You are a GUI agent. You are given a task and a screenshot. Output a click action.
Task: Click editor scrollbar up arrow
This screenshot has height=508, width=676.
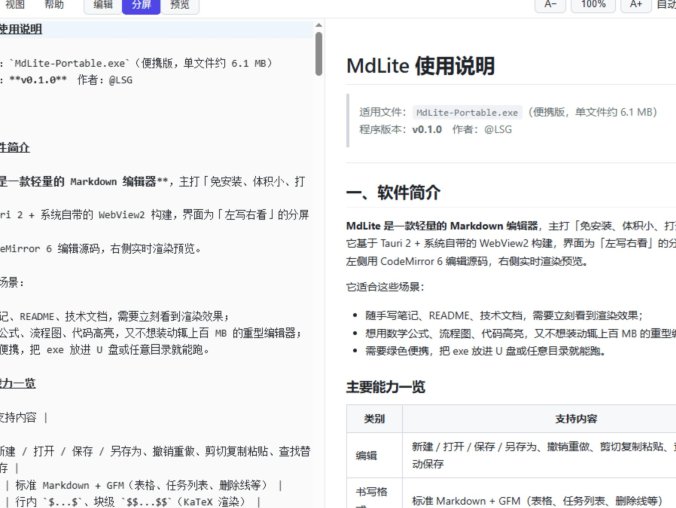coord(319,25)
